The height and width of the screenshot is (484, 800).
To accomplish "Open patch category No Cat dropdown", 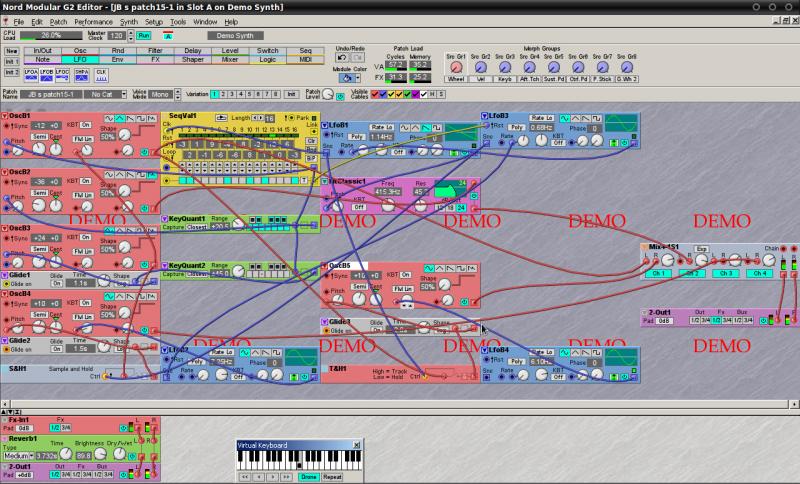I will 123,94.
